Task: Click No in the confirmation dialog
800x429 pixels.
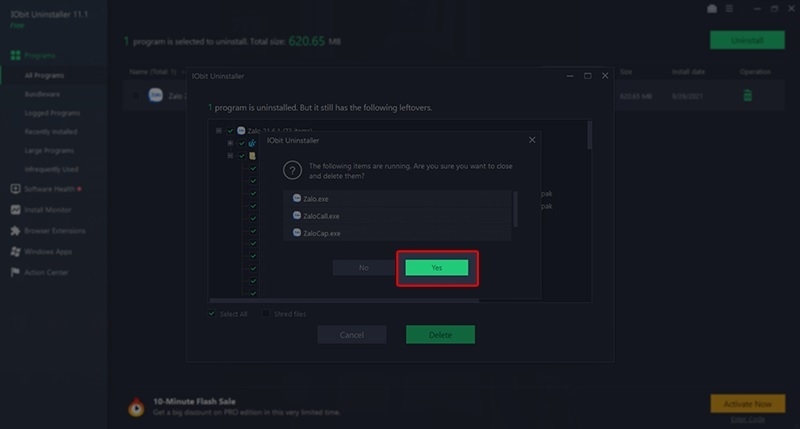Action: pos(363,268)
